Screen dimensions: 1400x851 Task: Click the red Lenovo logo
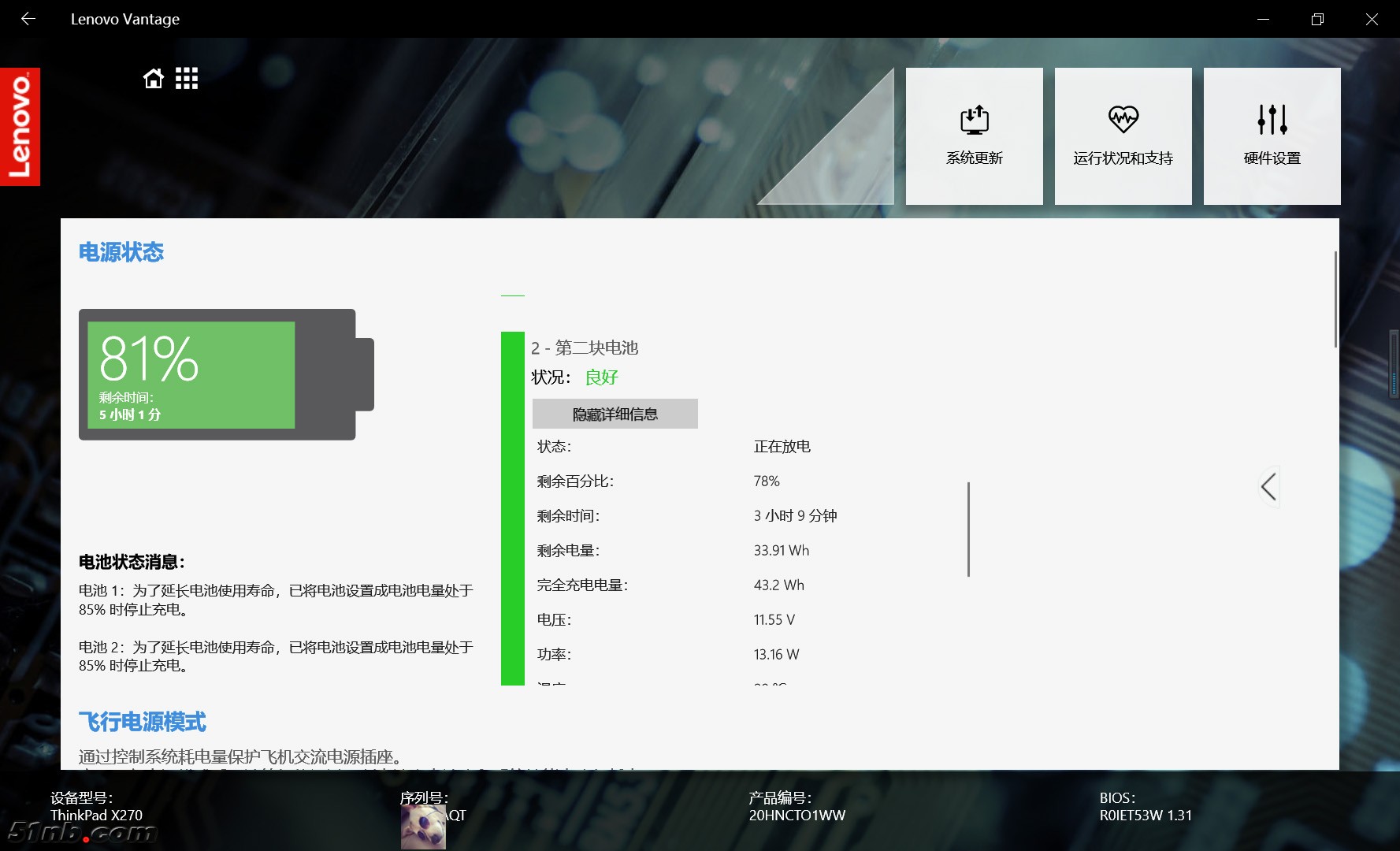click(x=20, y=127)
